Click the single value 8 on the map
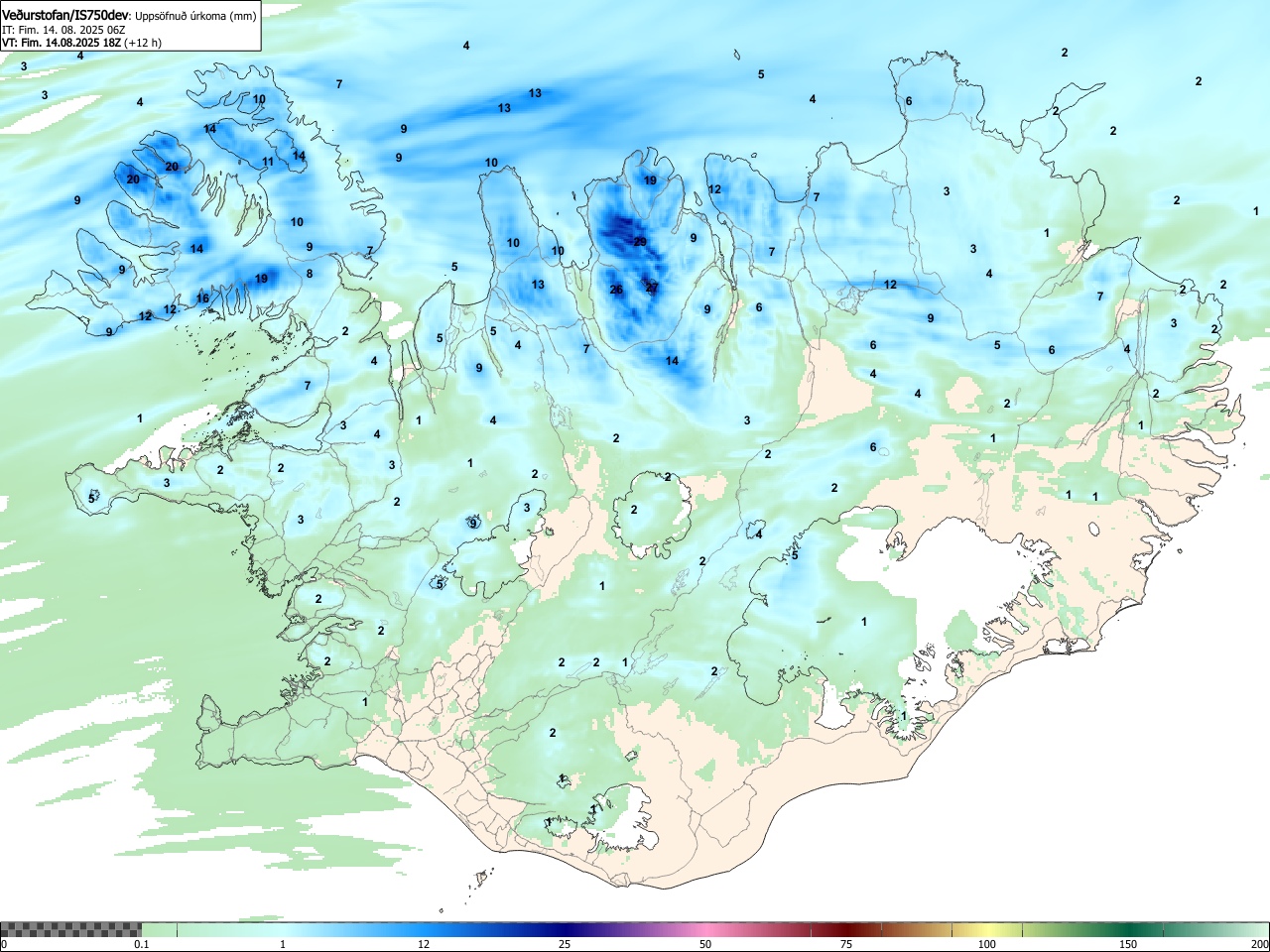Screen dimensions: 1270x952 coord(310,274)
